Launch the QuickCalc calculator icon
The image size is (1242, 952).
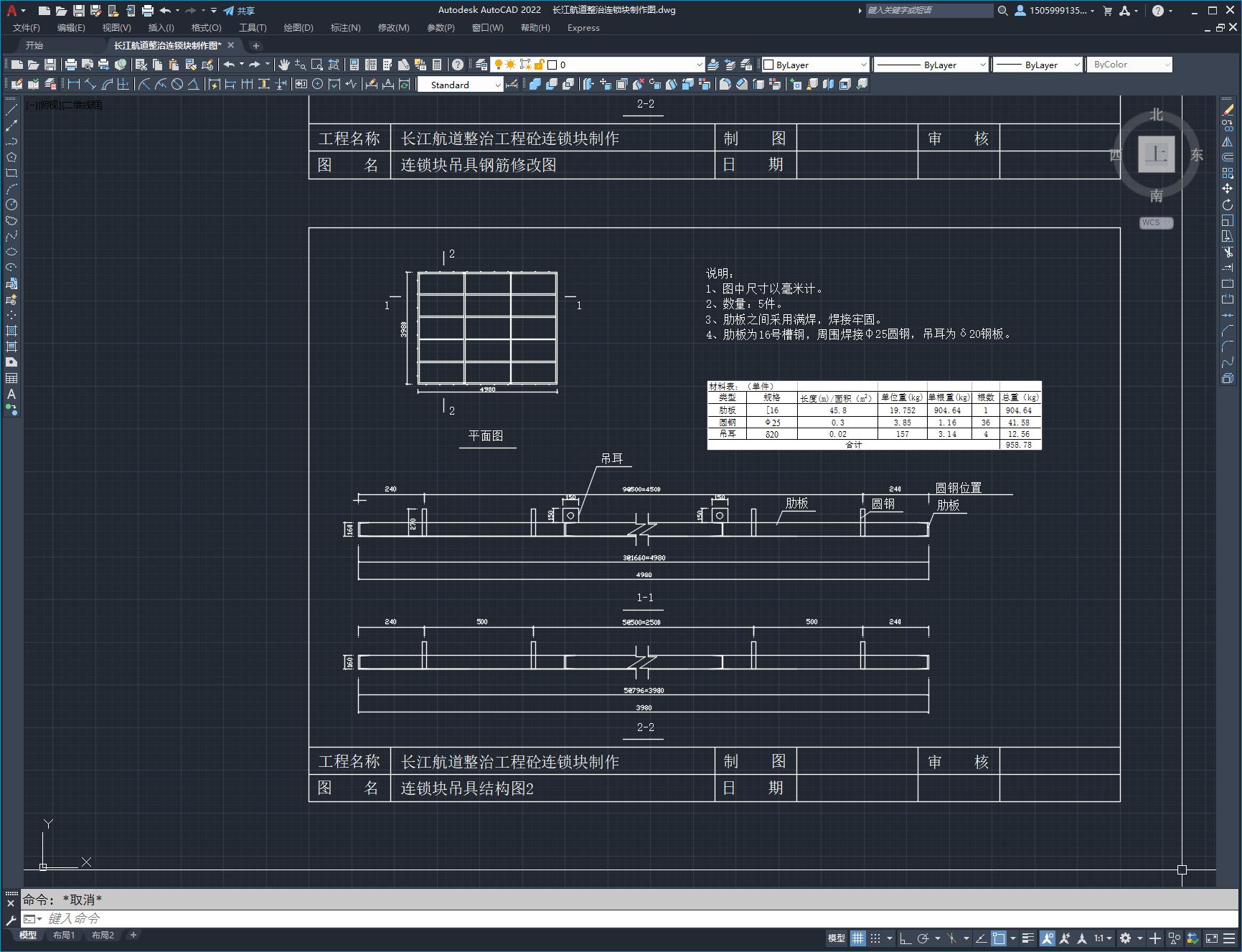437,65
